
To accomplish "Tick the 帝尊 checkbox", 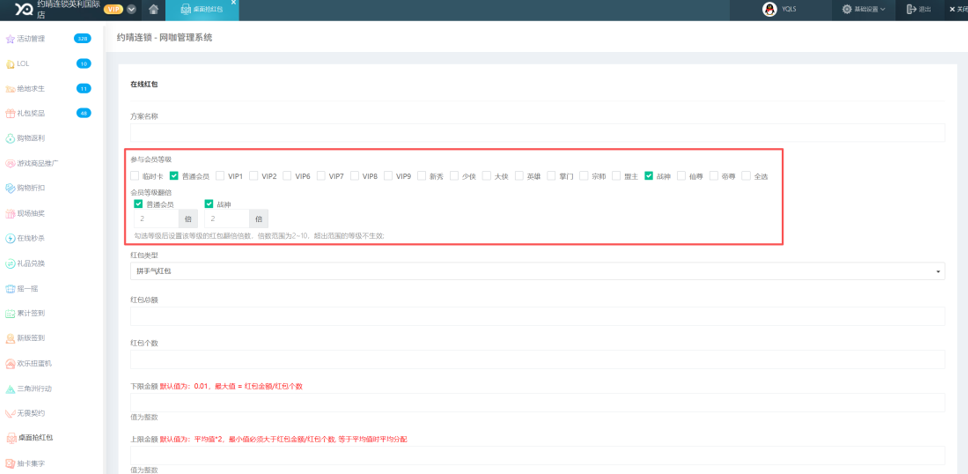I will click(x=714, y=176).
